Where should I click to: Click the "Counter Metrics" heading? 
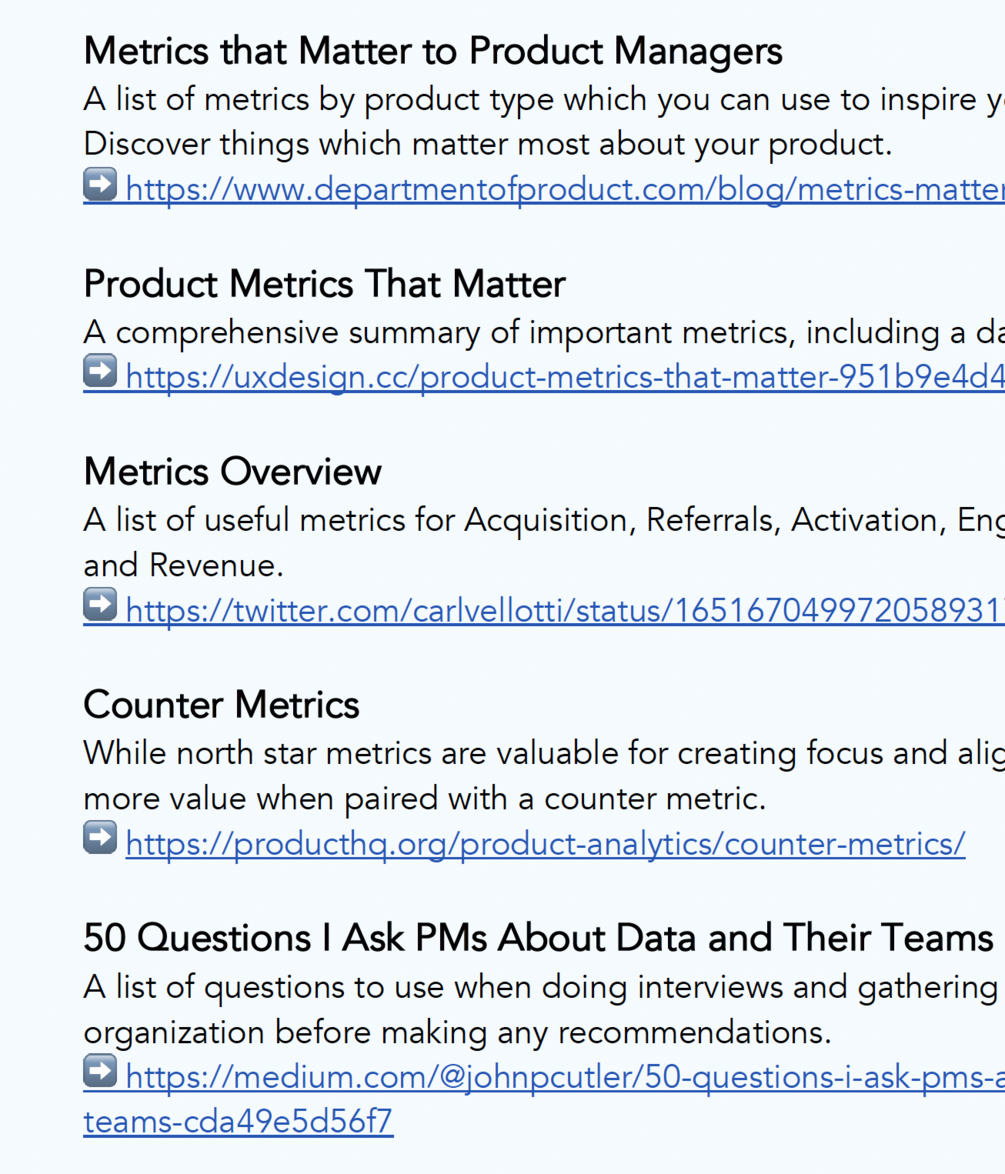click(221, 705)
